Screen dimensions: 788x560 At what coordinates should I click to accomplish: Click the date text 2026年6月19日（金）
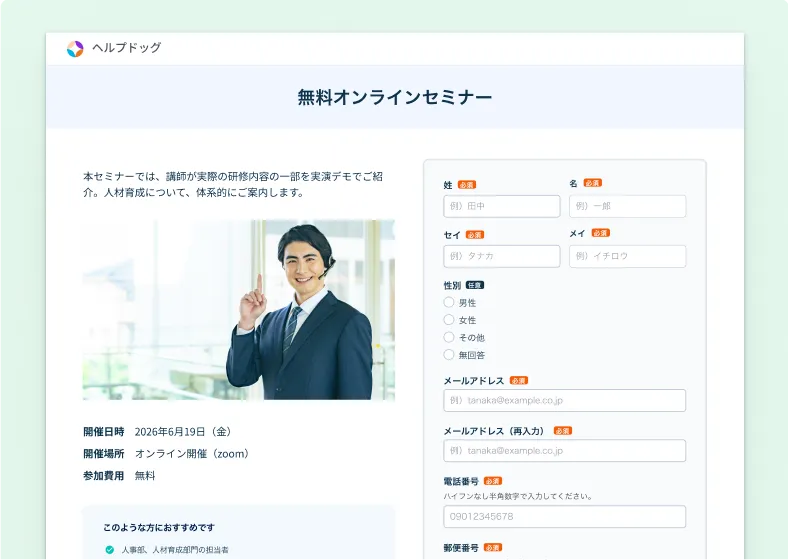(x=183, y=432)
